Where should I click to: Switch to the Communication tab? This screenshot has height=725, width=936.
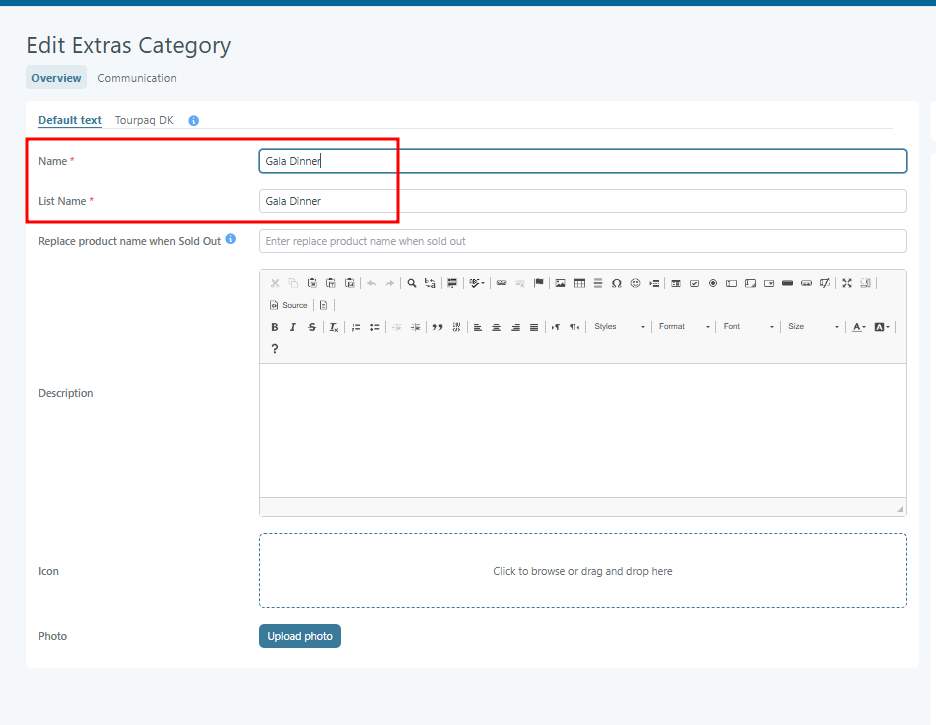pyautogui.click(x=137, y=78)
